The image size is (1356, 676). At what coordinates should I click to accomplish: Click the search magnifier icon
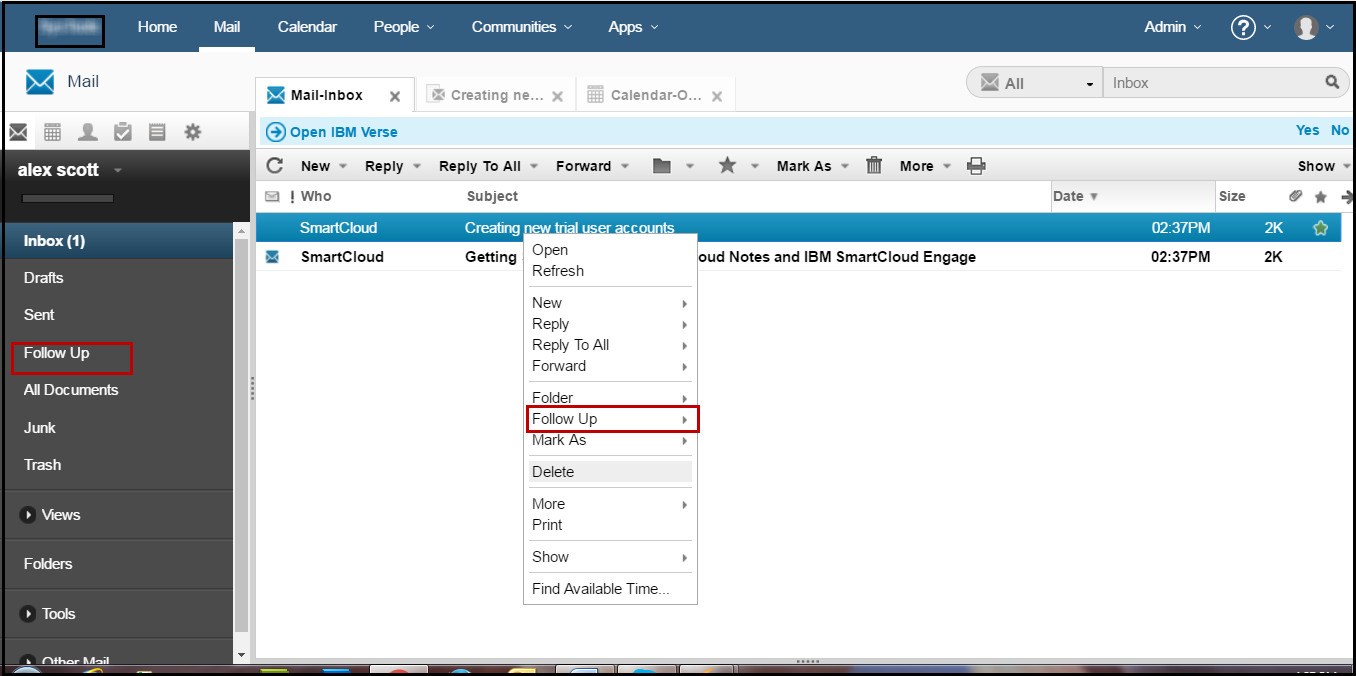1332,82
